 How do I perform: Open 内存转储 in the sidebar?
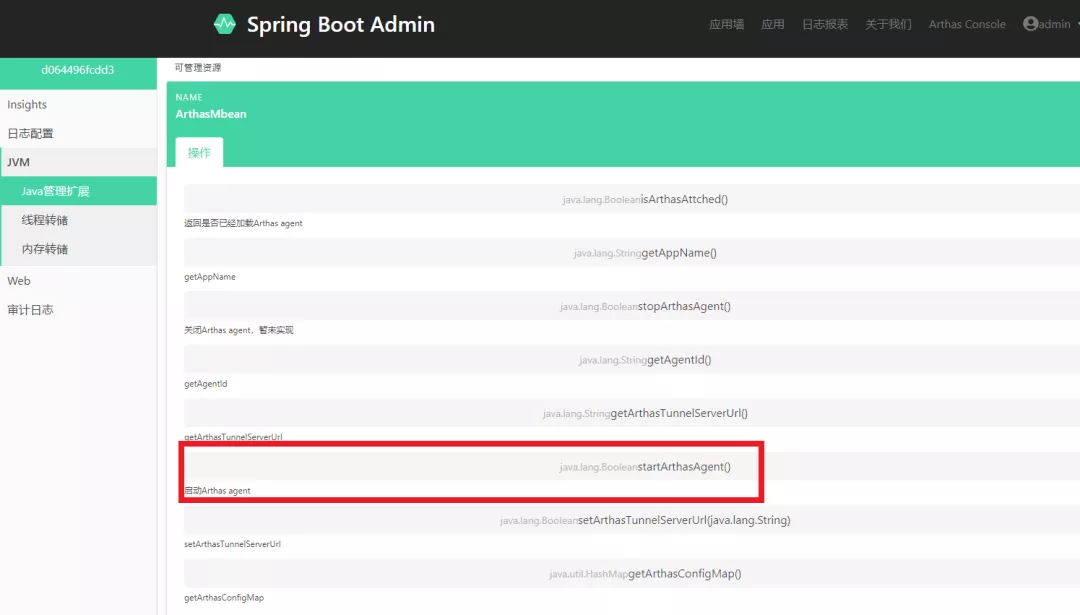[45, 249]
